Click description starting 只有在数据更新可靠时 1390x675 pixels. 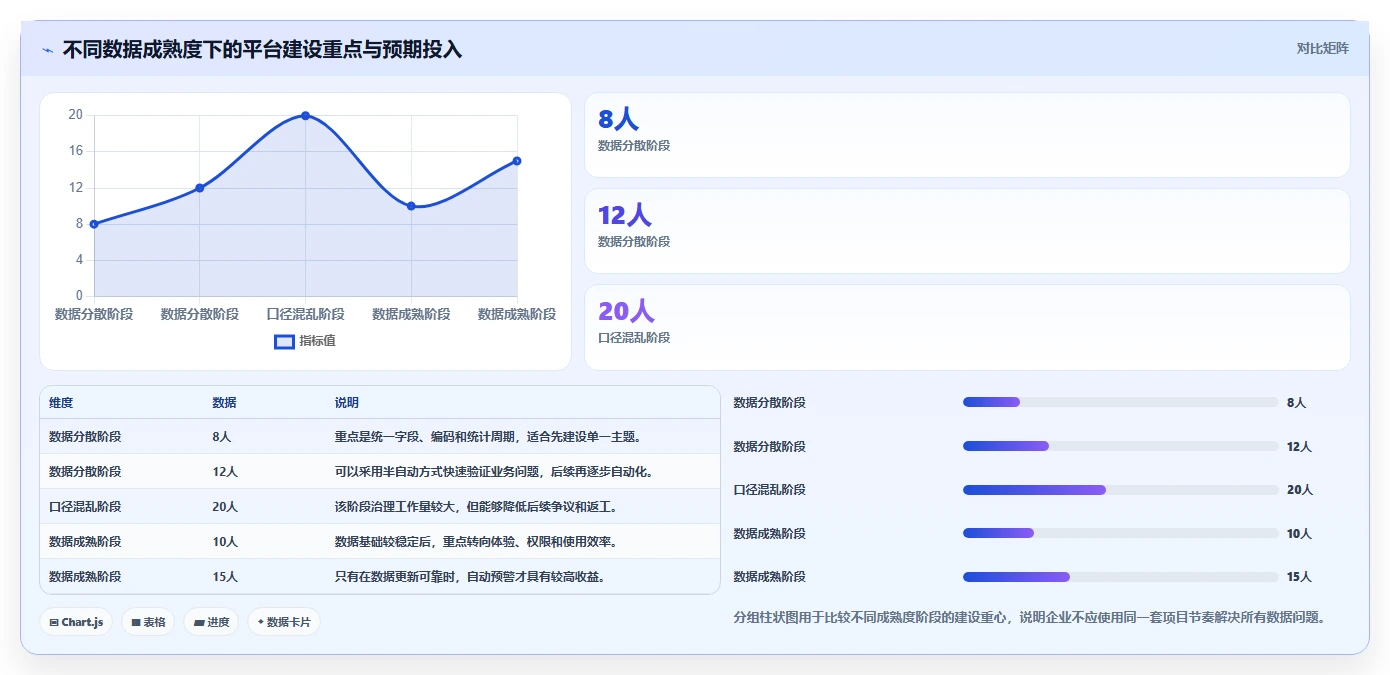[x=470, y=577]
